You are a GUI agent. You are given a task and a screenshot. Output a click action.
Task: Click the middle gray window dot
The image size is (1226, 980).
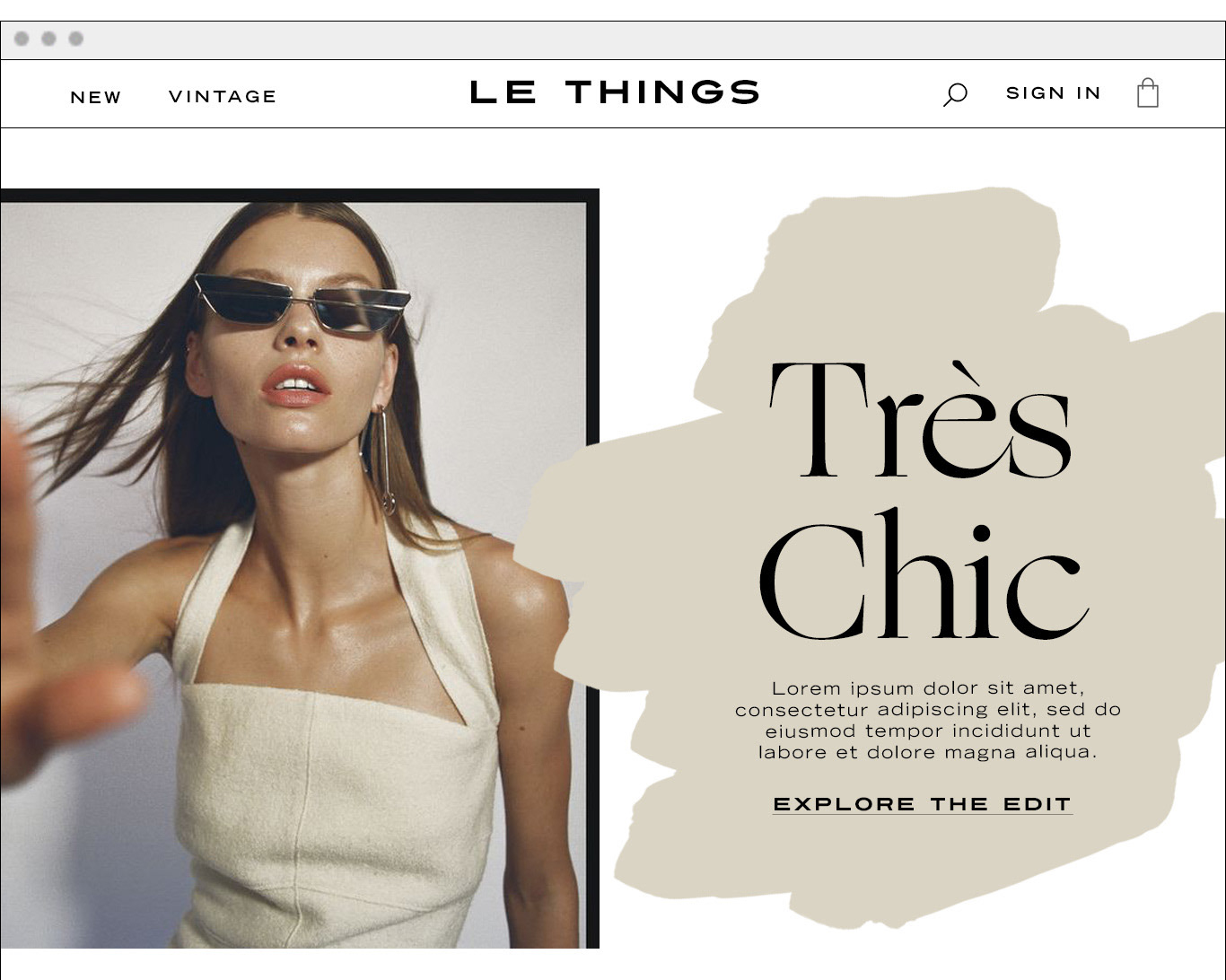pos(49,39)
